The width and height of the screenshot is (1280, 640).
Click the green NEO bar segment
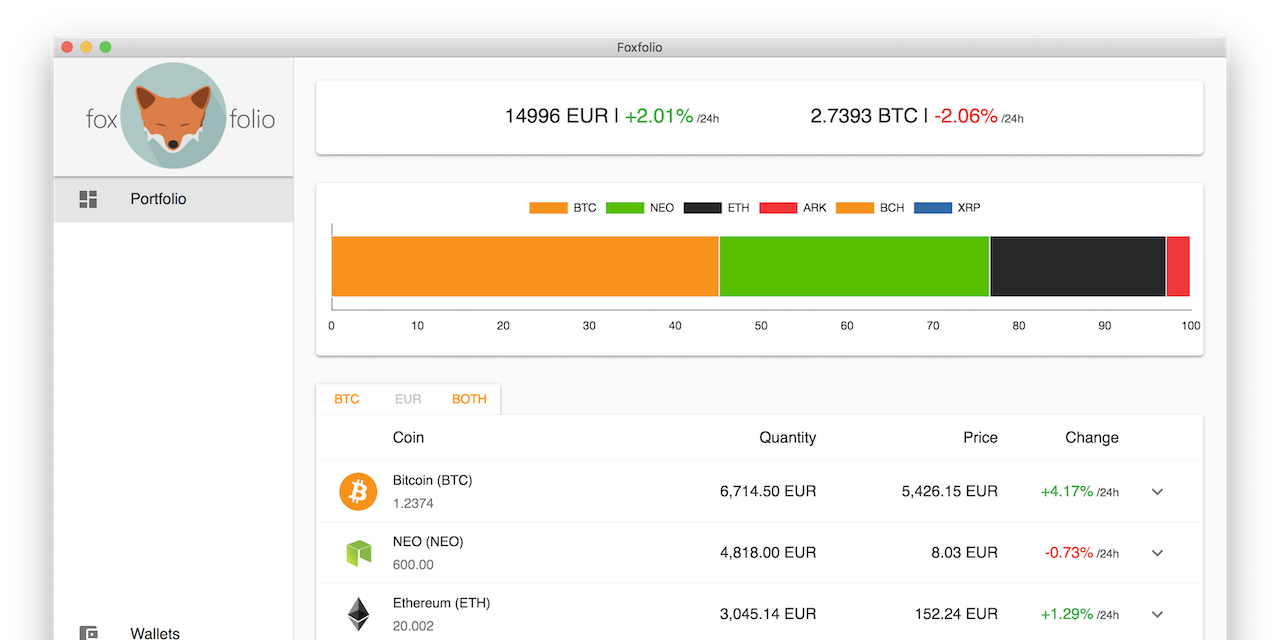coord(855,267)
